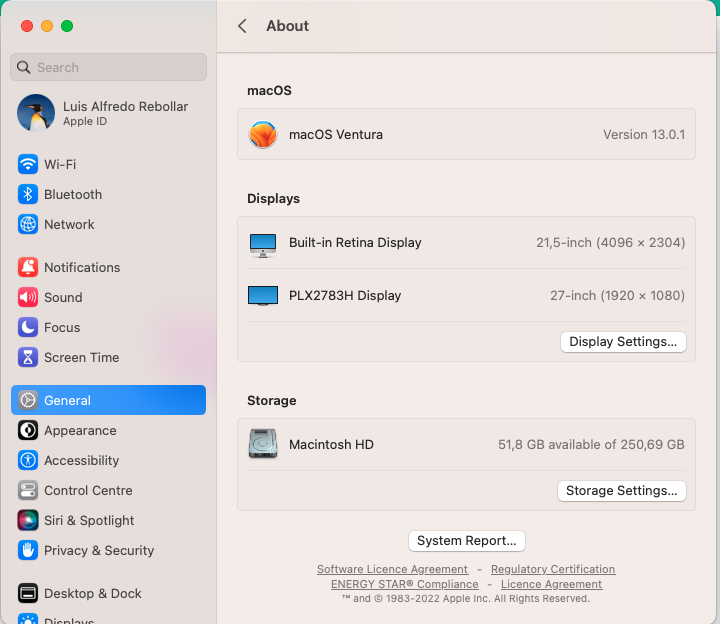
Task: Open the Focus pane
Action: pyautogui.click(x=62, y=327)
